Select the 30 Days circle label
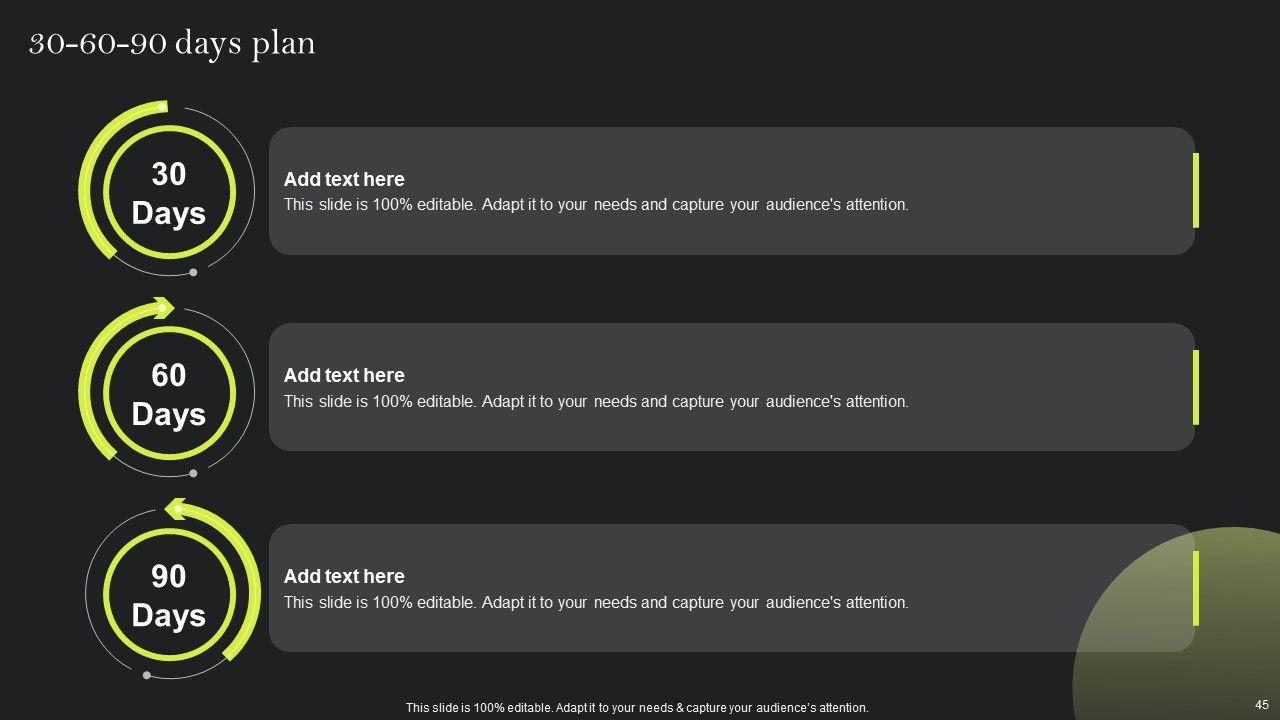Screen dimensions: 1280x720 [168, 193]
